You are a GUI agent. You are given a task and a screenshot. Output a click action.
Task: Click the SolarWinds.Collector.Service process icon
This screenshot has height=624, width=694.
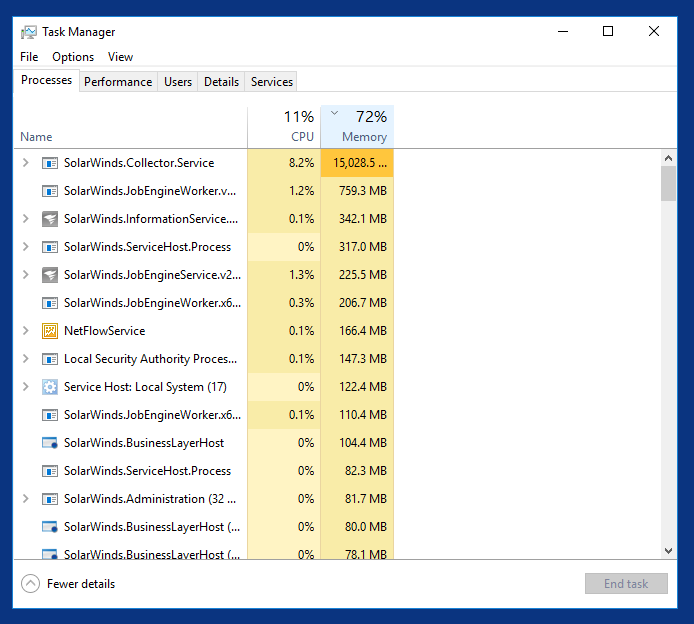(50, 163)
